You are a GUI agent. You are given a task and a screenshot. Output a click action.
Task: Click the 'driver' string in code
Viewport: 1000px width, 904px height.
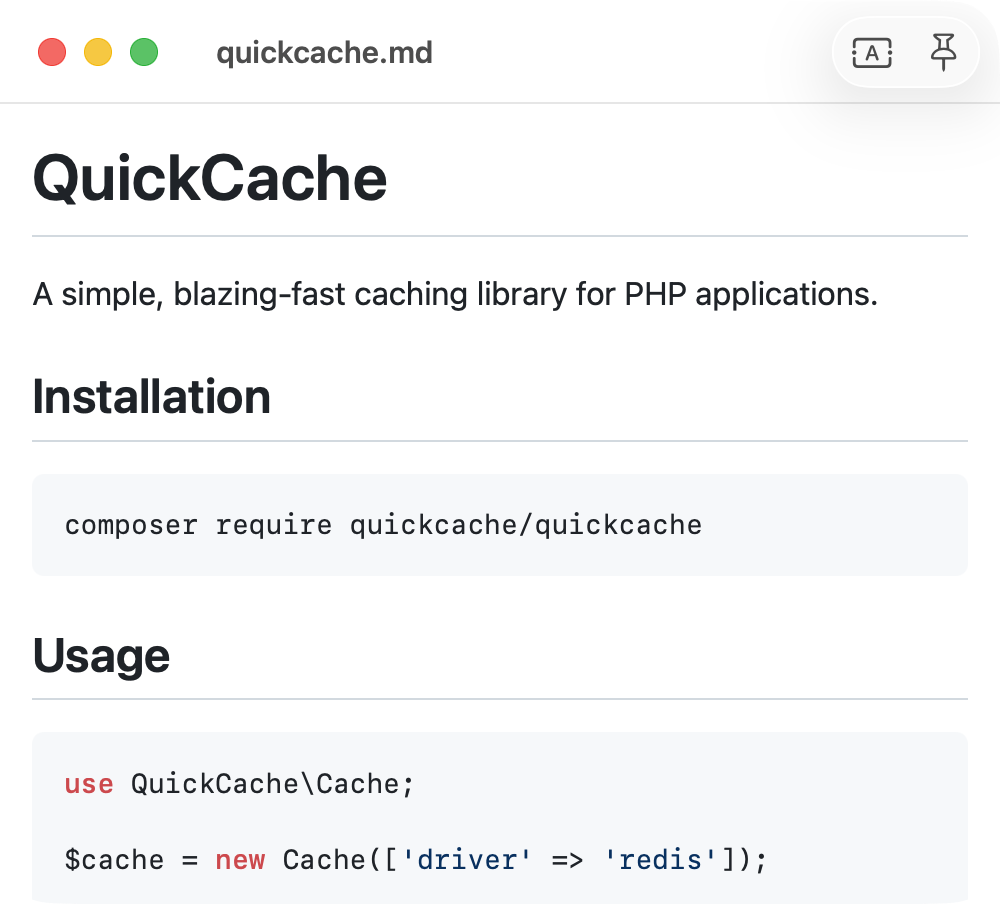[466, 860]
